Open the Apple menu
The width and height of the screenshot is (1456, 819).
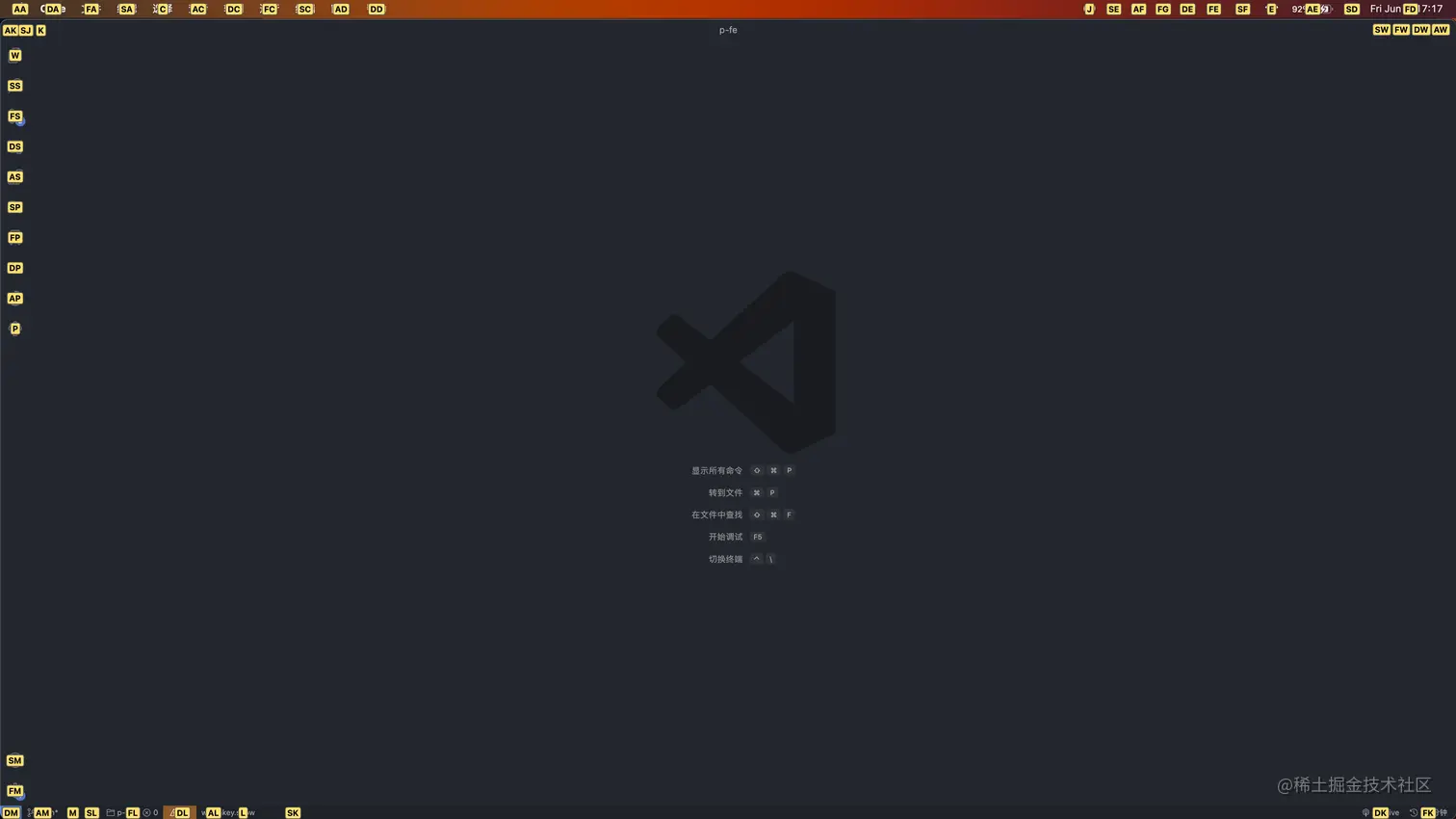pos(19,9)
